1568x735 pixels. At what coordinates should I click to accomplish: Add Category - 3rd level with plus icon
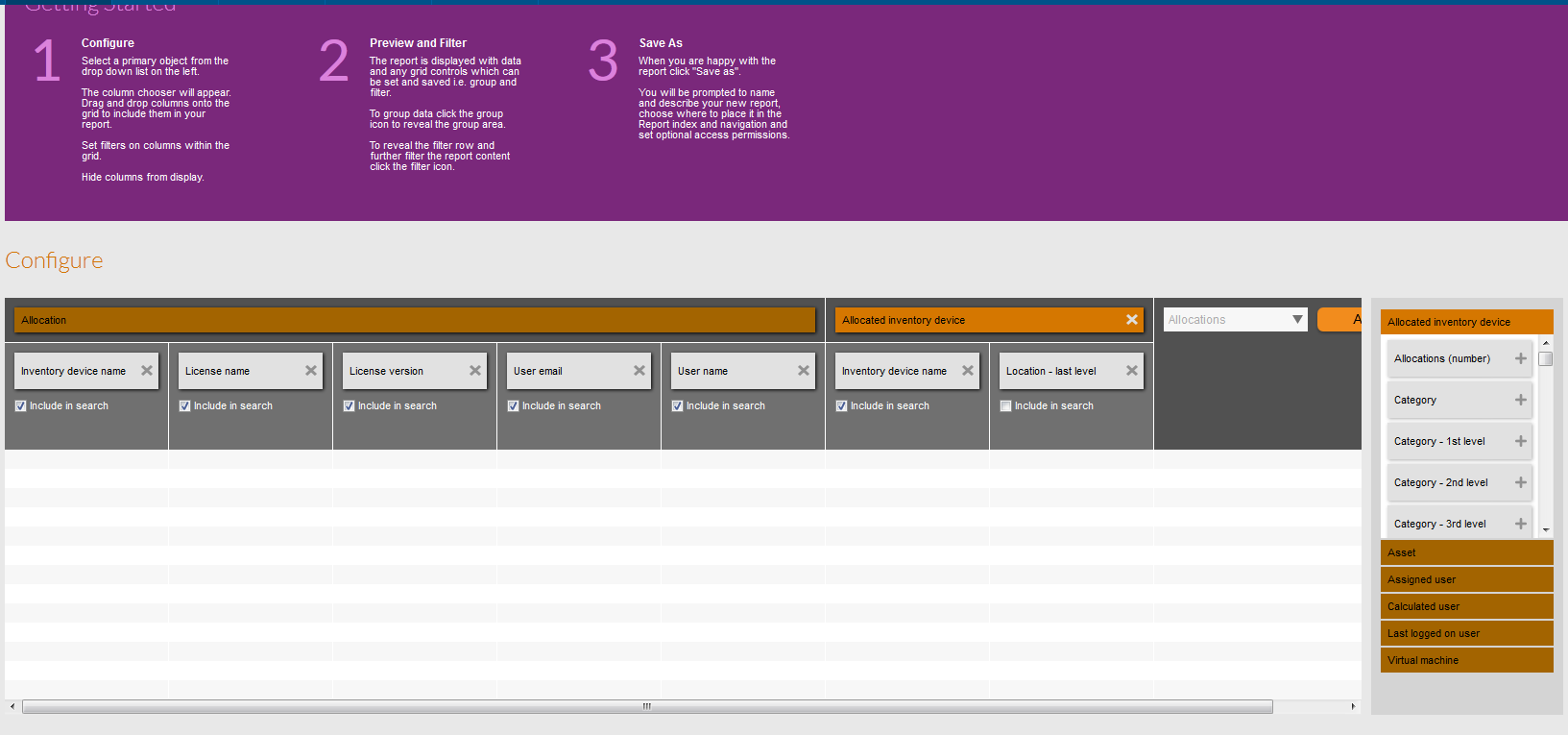pos(1521,524)
